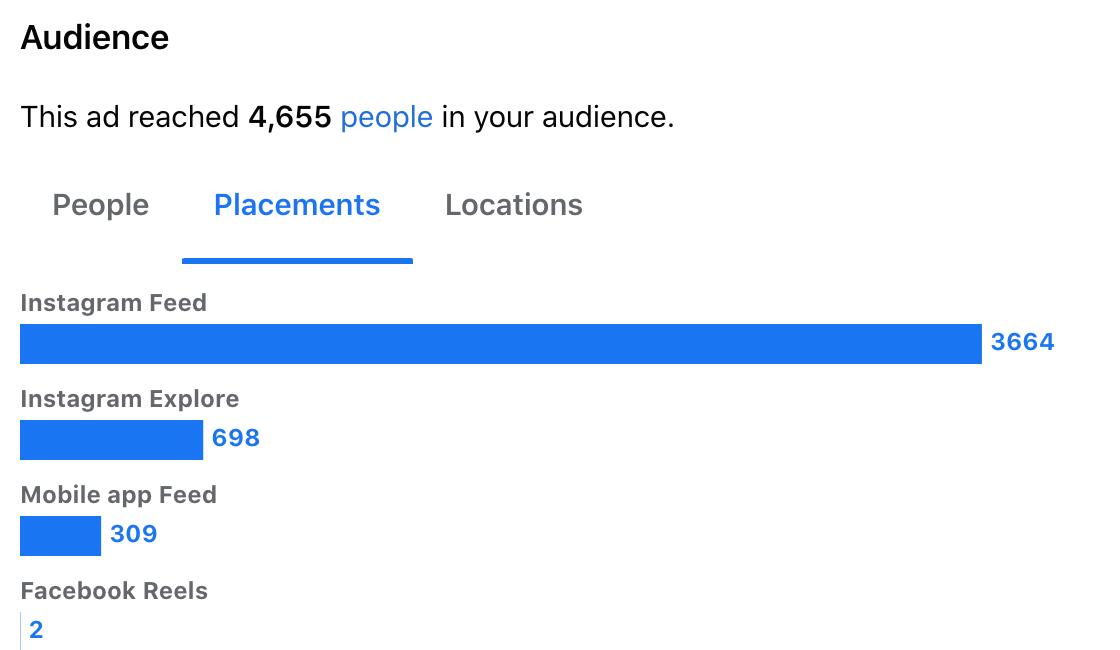This screenshot has height=650, width=1120.
Task: Click the 698 value label
Action: 236,438
